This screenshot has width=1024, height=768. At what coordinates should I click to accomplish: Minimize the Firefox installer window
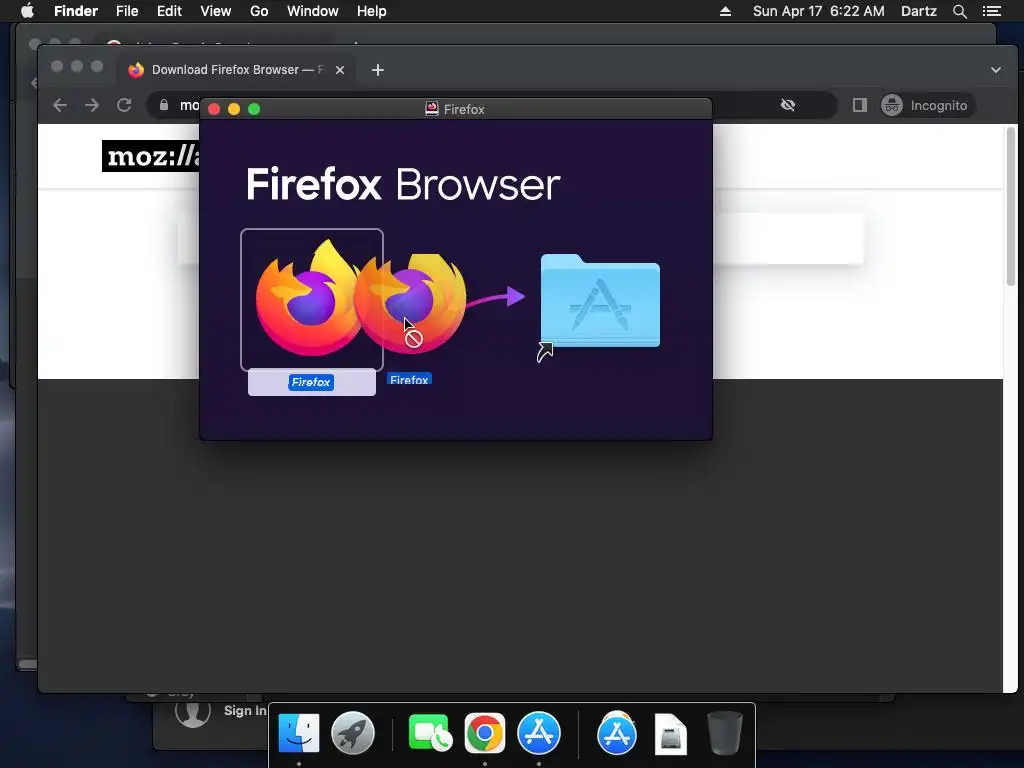(234, 109)
